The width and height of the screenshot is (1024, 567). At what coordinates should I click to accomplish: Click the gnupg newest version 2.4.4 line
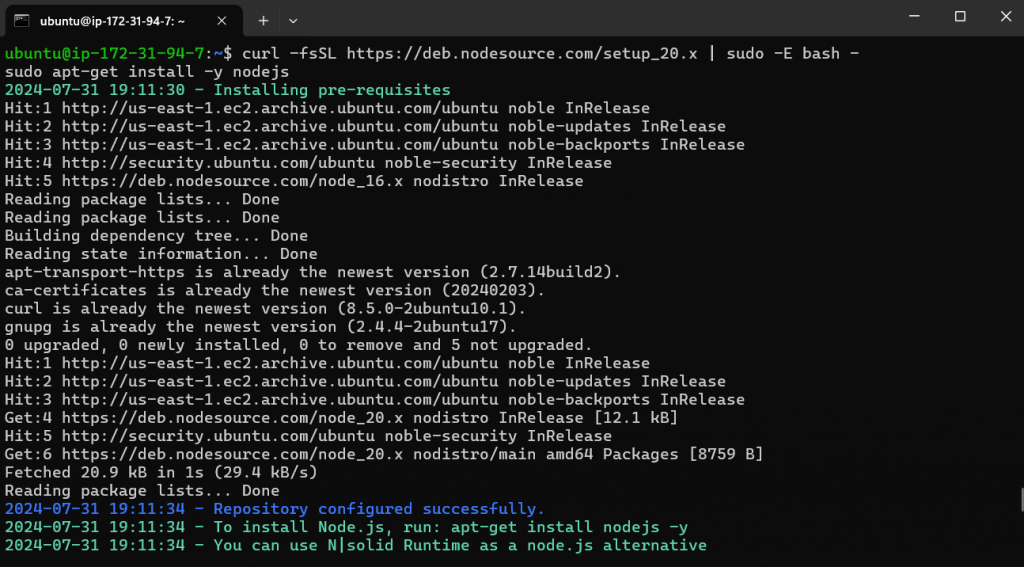[x=261, y=327]
